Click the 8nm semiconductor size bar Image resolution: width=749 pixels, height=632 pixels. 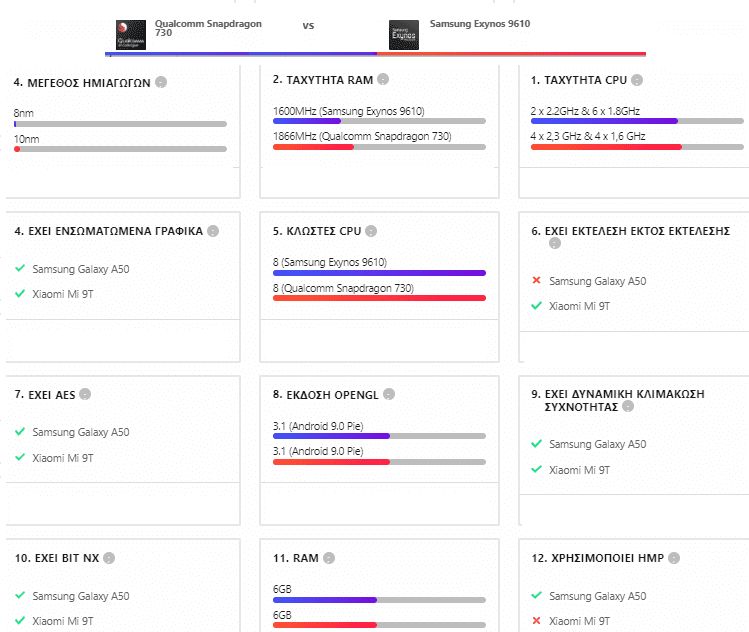pyautogui.click(x=120, y=124)
